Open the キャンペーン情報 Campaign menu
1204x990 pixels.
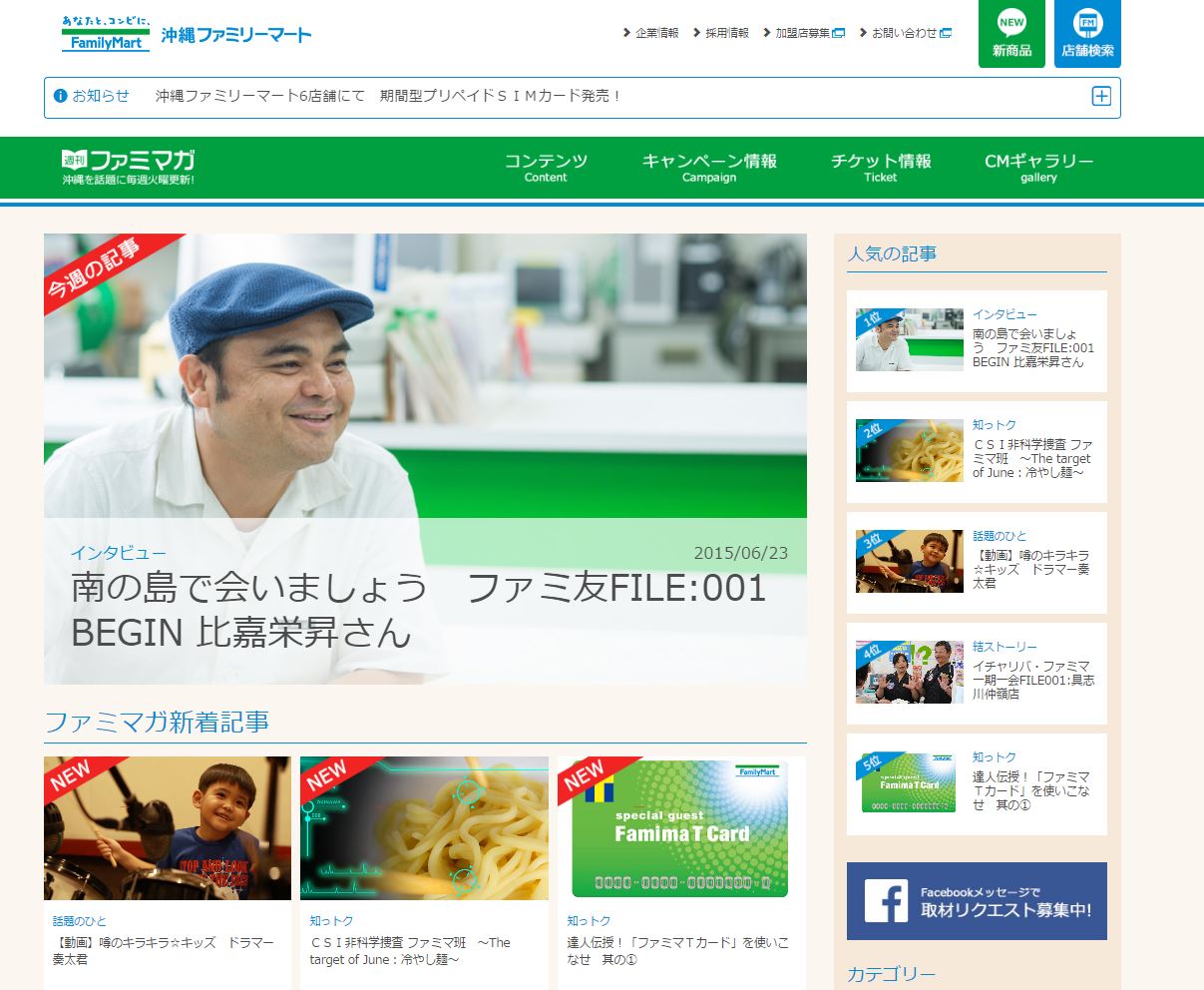709,167
